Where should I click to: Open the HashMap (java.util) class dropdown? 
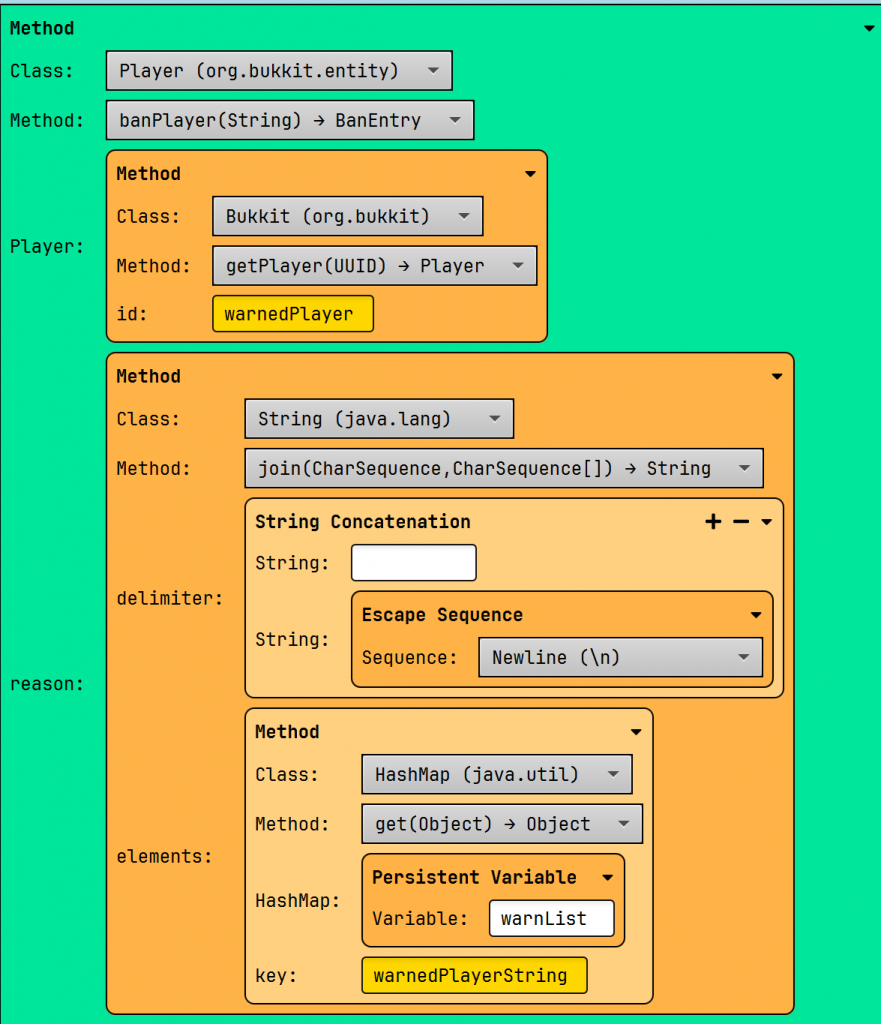click(x=496, y=774)
